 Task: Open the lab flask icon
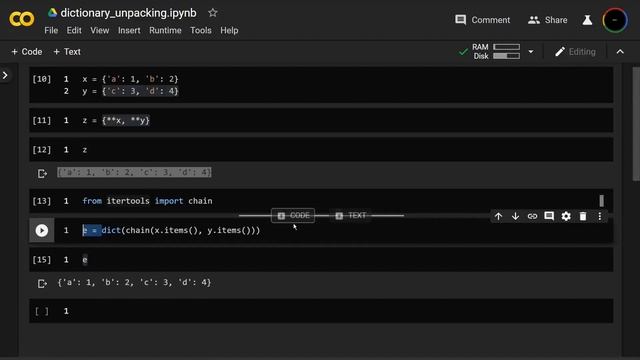[587, 20]
